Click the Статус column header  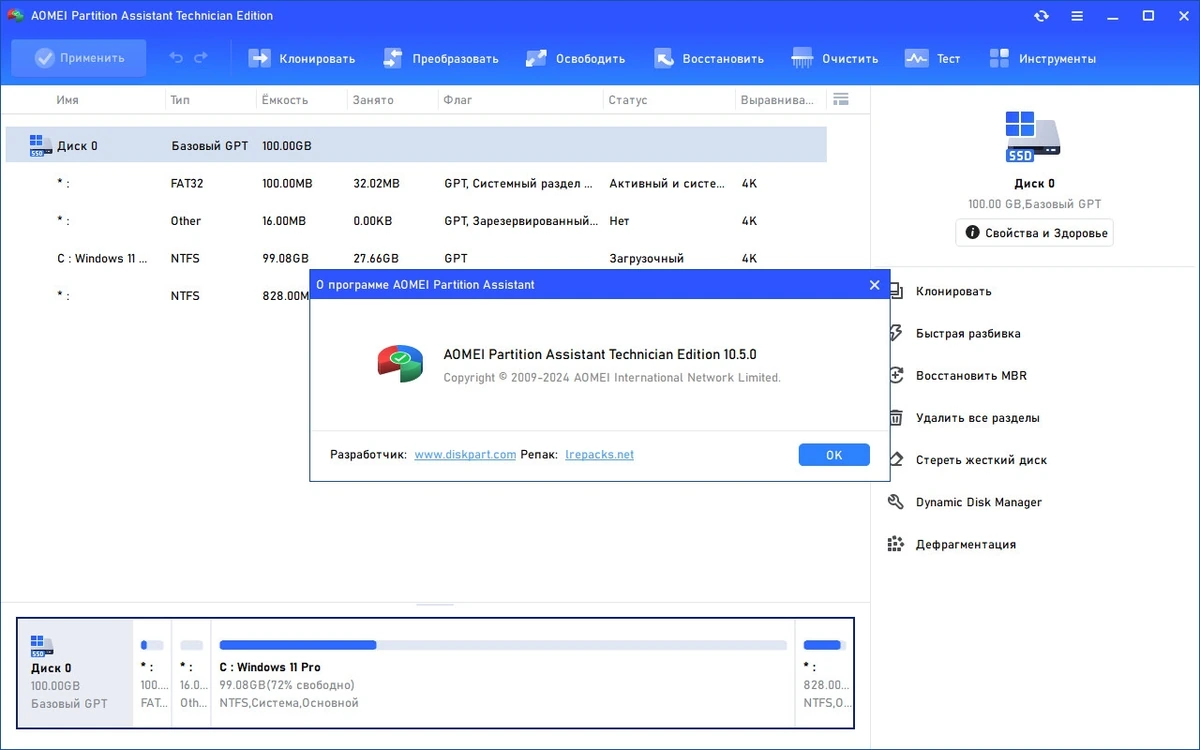coord(628,100)
